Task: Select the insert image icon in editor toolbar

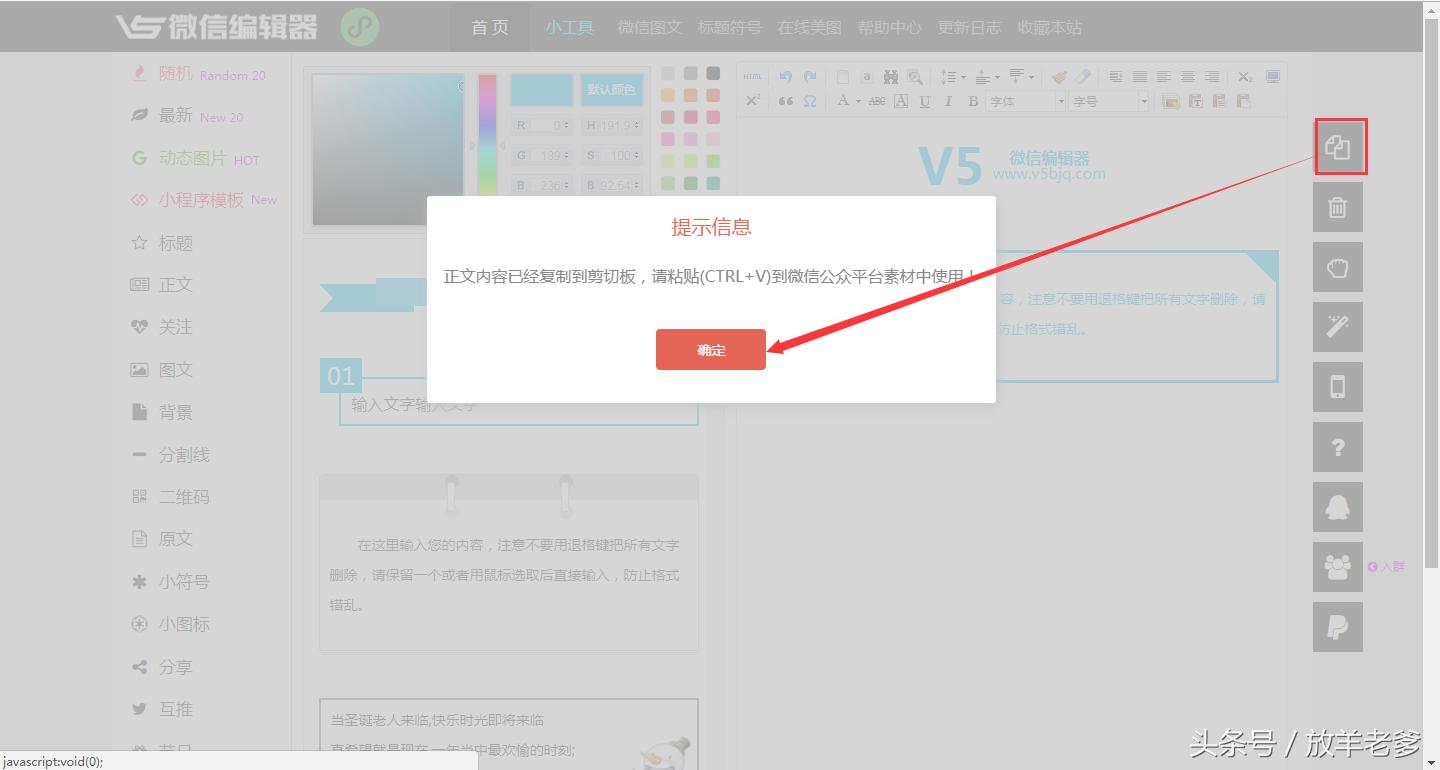Action: [x=1169, y=100]
